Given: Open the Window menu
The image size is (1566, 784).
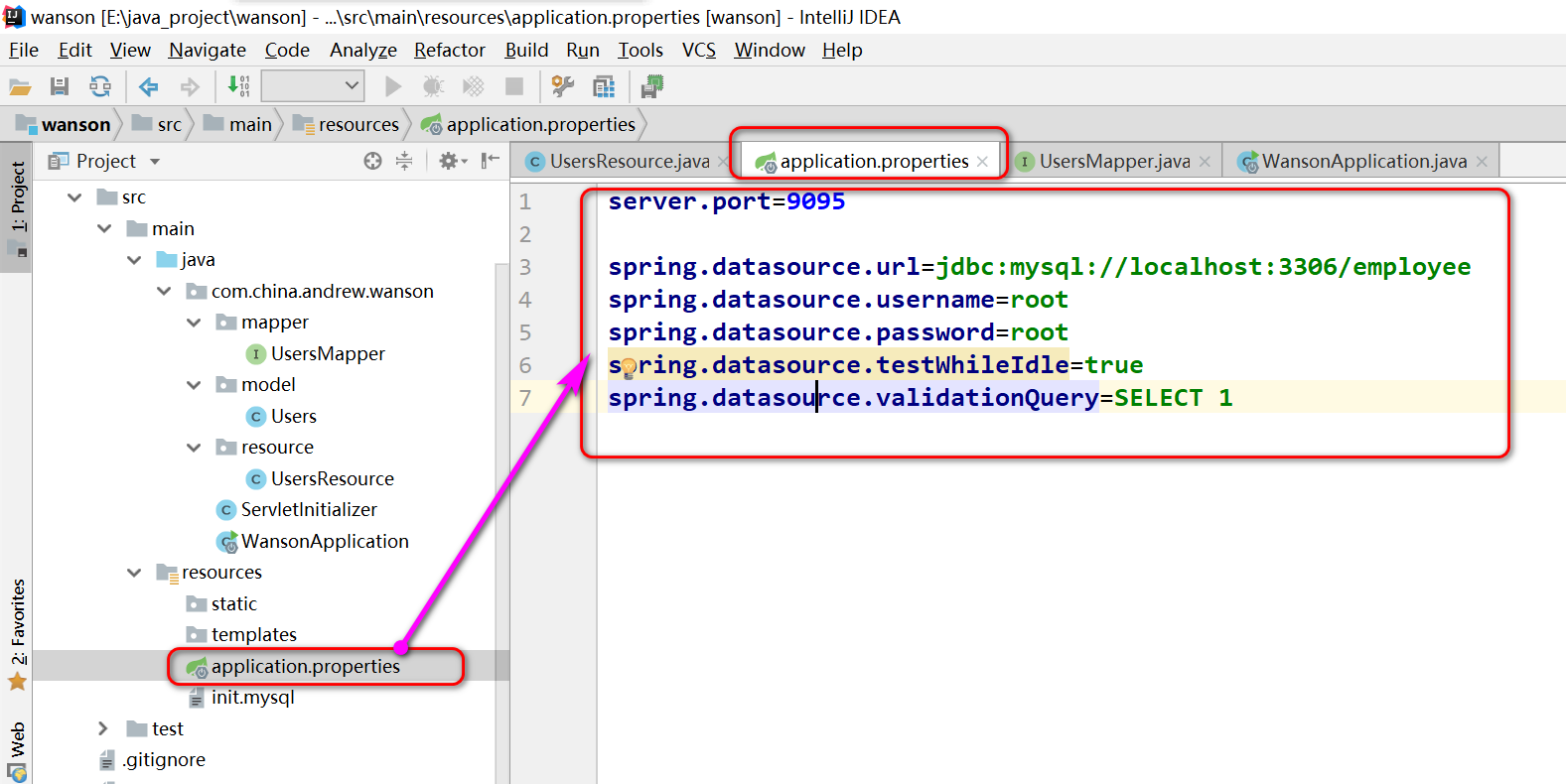Looking at the screenshot, I should [770, 50].
